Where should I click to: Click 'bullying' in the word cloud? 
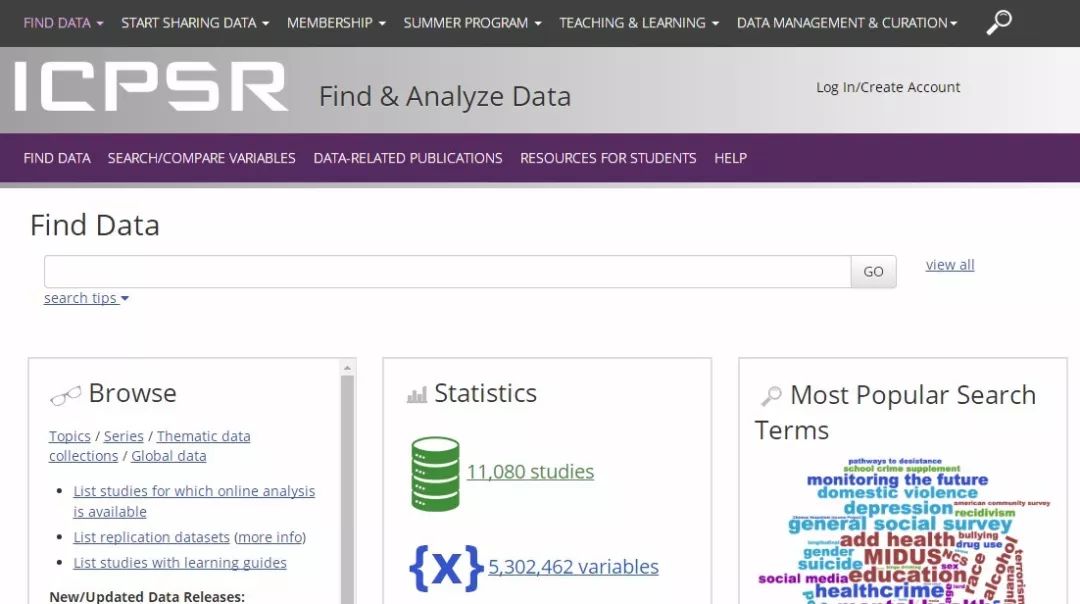(x=978, y=535)
